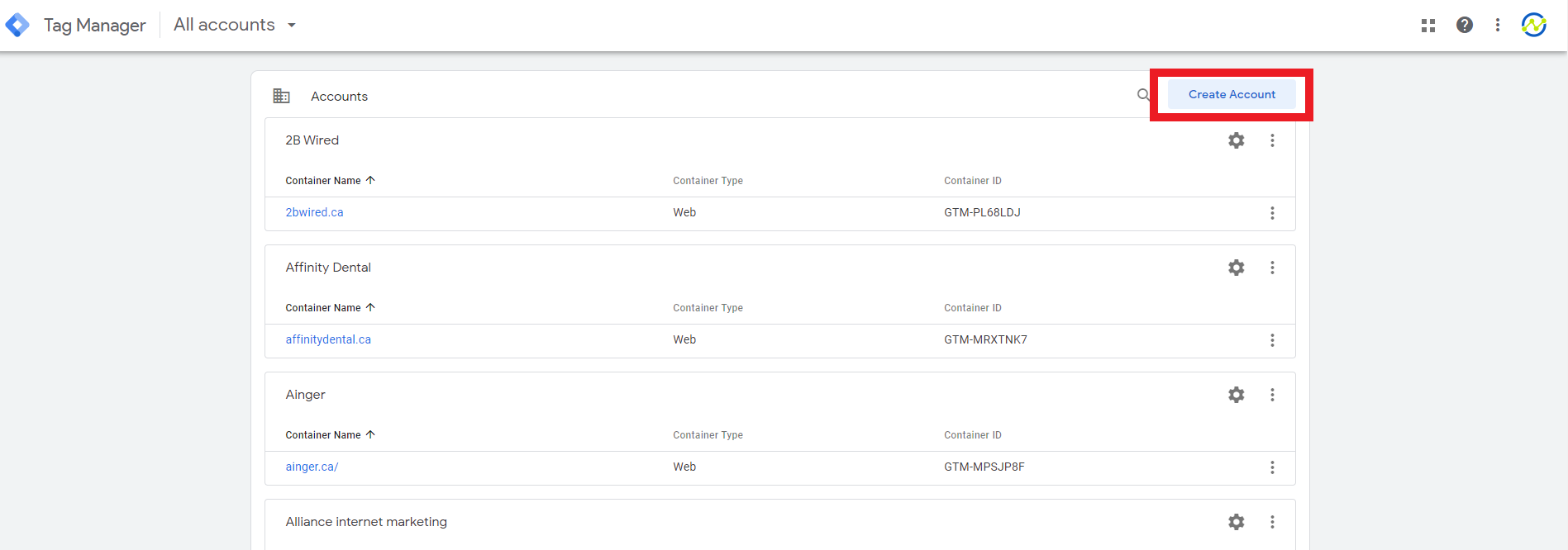Open settings gear for Ainger account
The height and width of the screenshot is (550, 1568).
coord(1236,395)
